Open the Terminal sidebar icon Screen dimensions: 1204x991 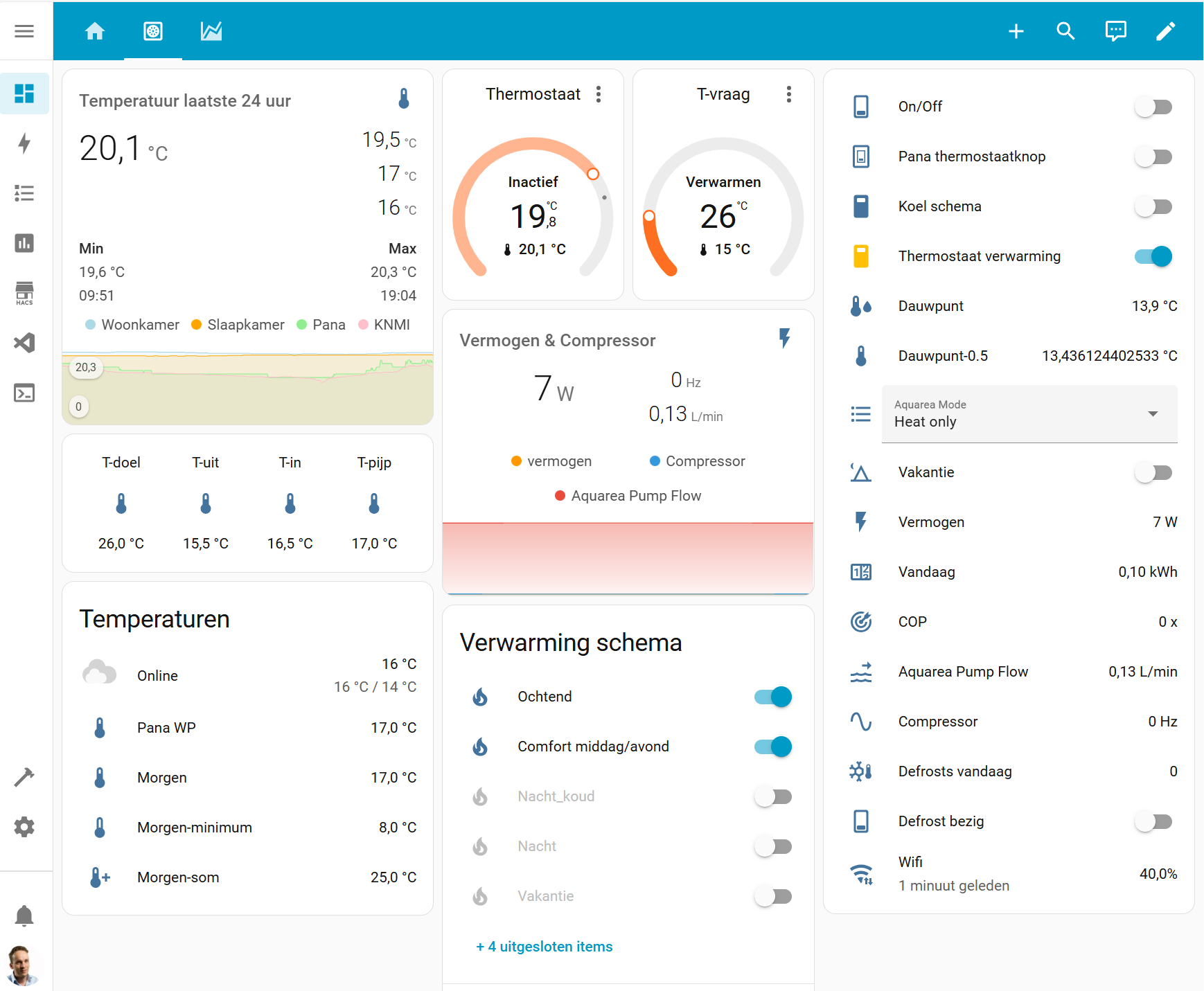24,393
